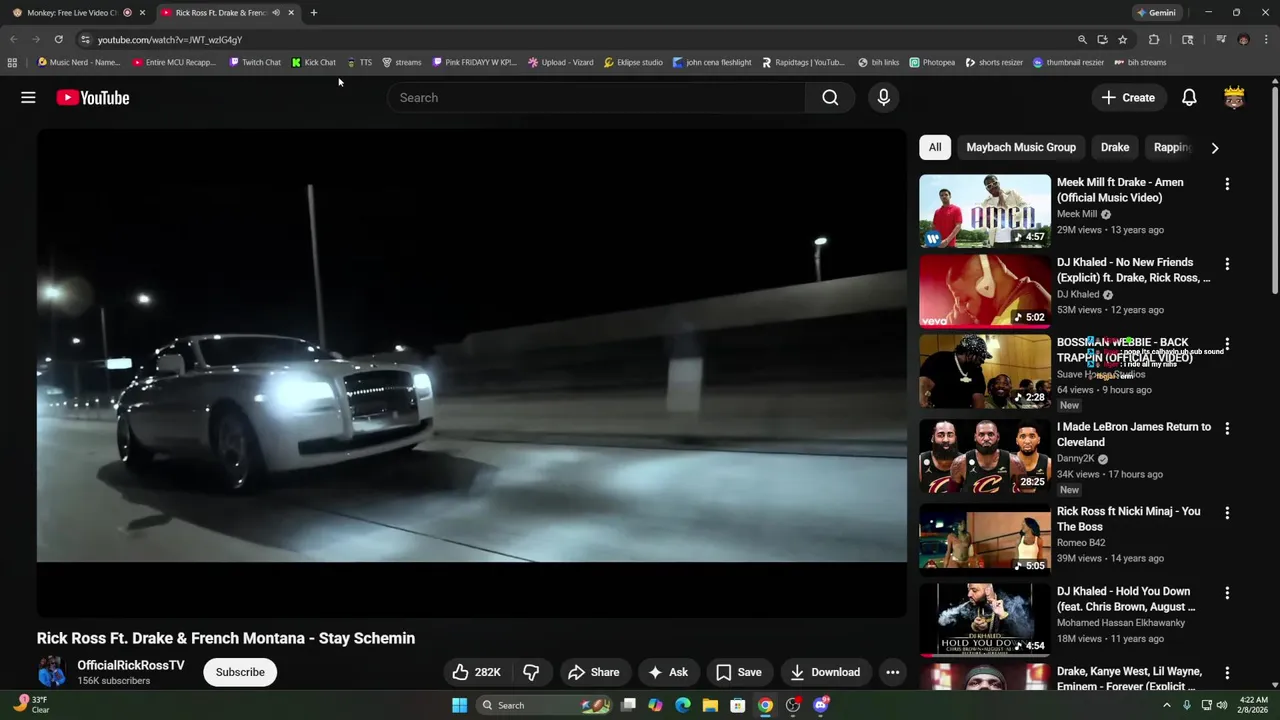Viewport: 1280px width, 720px height.
Task: Open options for Hold You Down video
Action: pos(1227,593)
